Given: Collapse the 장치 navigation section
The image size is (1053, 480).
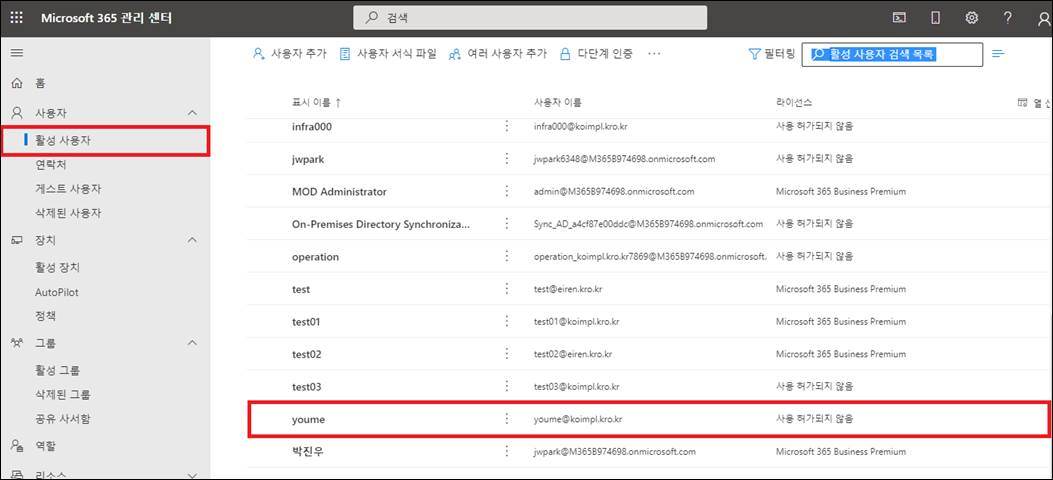Looking at the screenshot, I should click(x=192, y=240).
